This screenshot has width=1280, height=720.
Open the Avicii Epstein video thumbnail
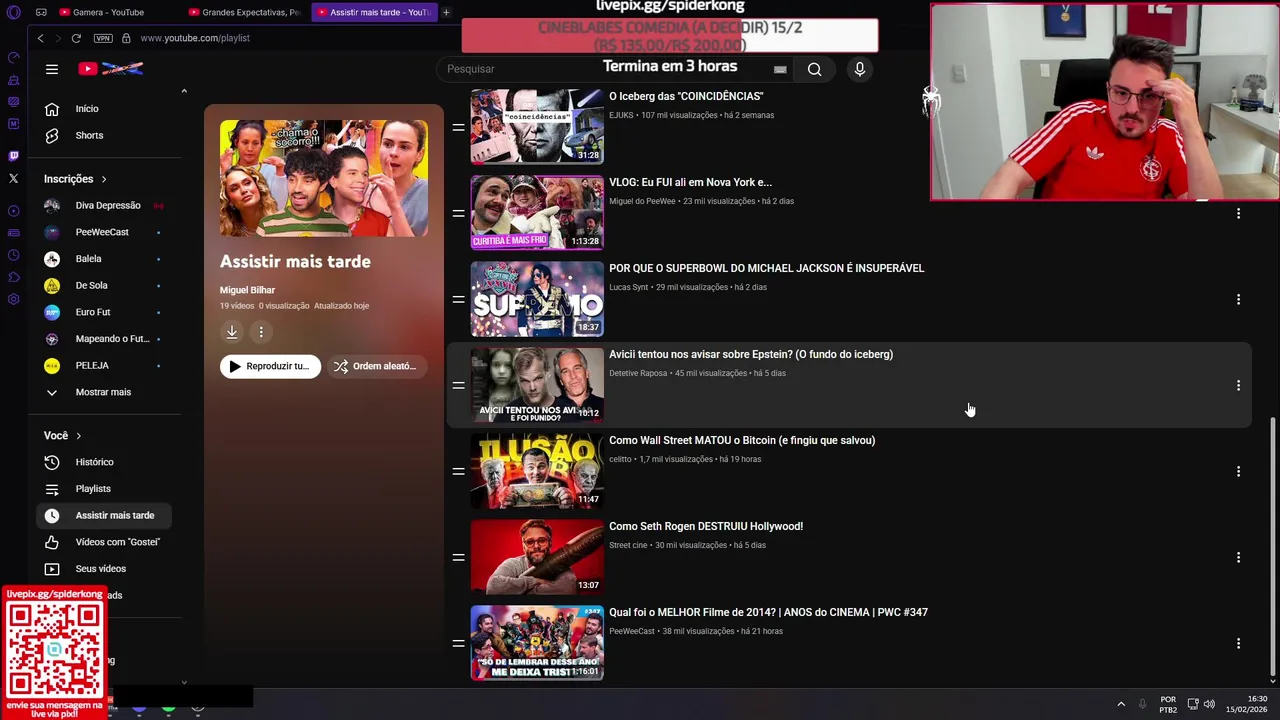pos(537,385)
